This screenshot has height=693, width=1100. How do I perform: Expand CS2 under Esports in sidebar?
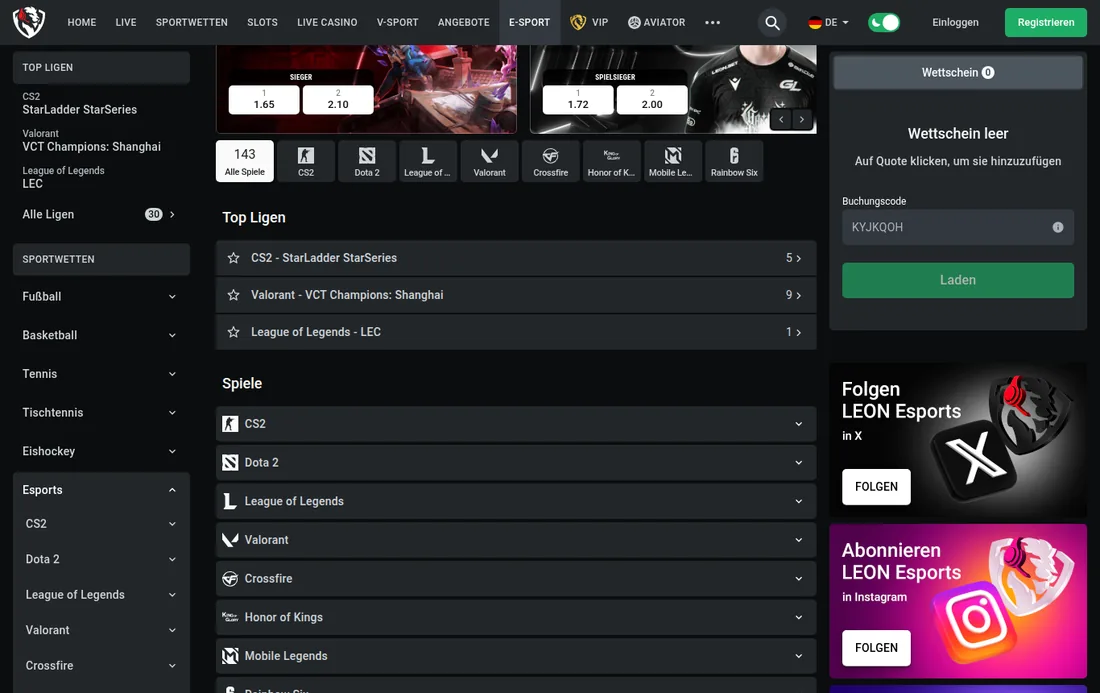click(x=101, y=524)
